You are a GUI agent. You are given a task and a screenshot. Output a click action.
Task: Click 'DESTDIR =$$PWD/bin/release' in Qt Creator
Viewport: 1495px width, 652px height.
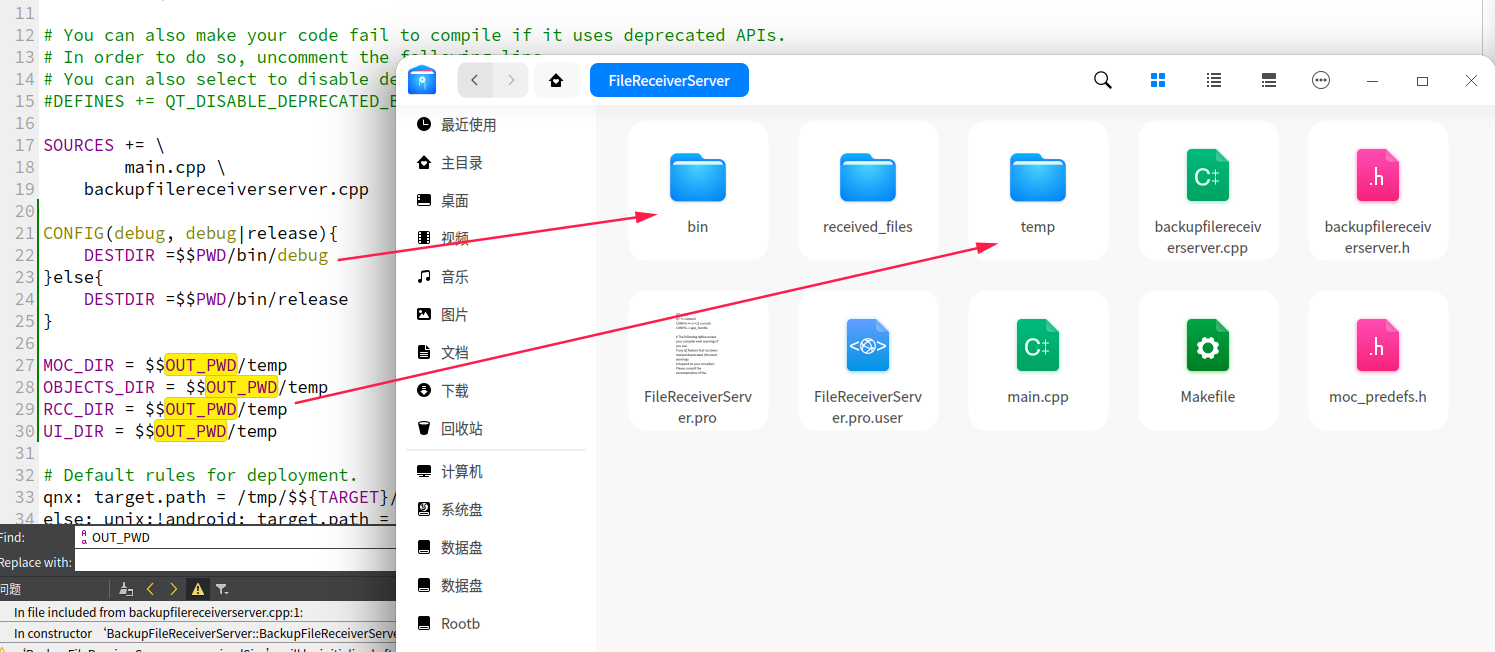pos(216,299)
